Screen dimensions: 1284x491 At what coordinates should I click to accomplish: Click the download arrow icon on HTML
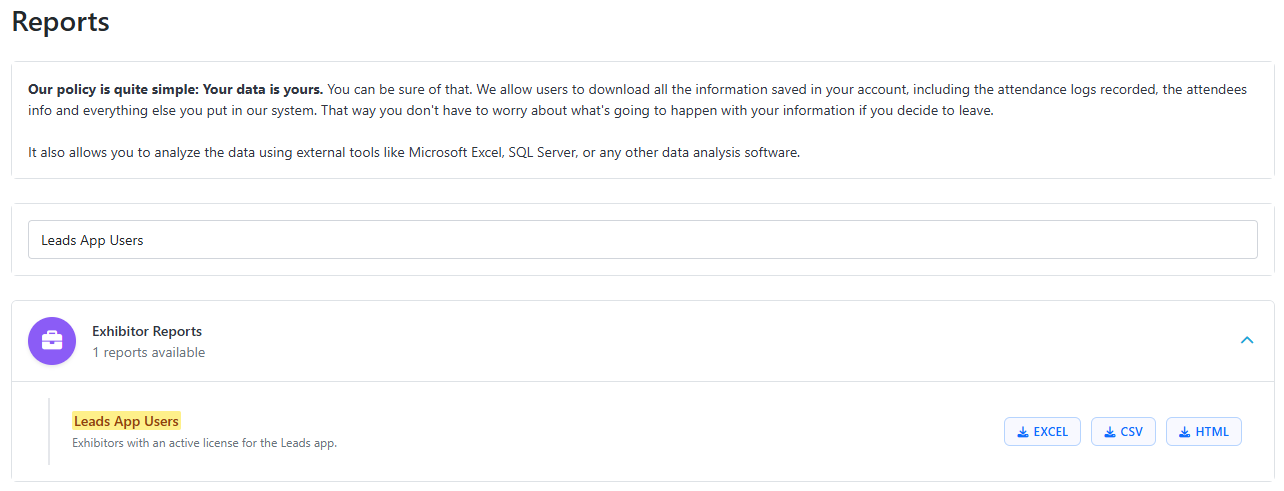point(1185,432)
